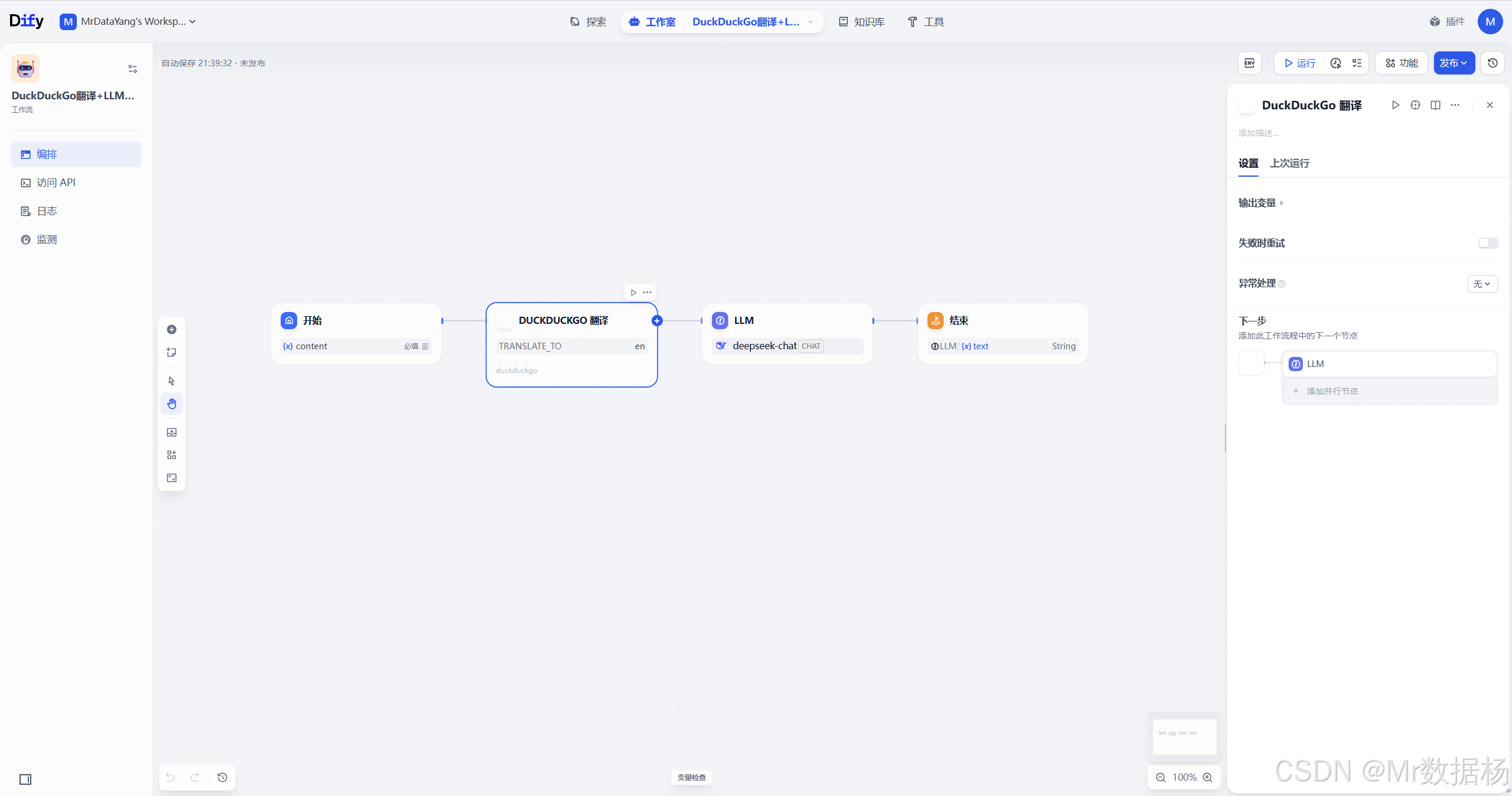This screenshot has width=1512, height=796.
Task: Open the version history clock icon
Action: coord(1493,63)
